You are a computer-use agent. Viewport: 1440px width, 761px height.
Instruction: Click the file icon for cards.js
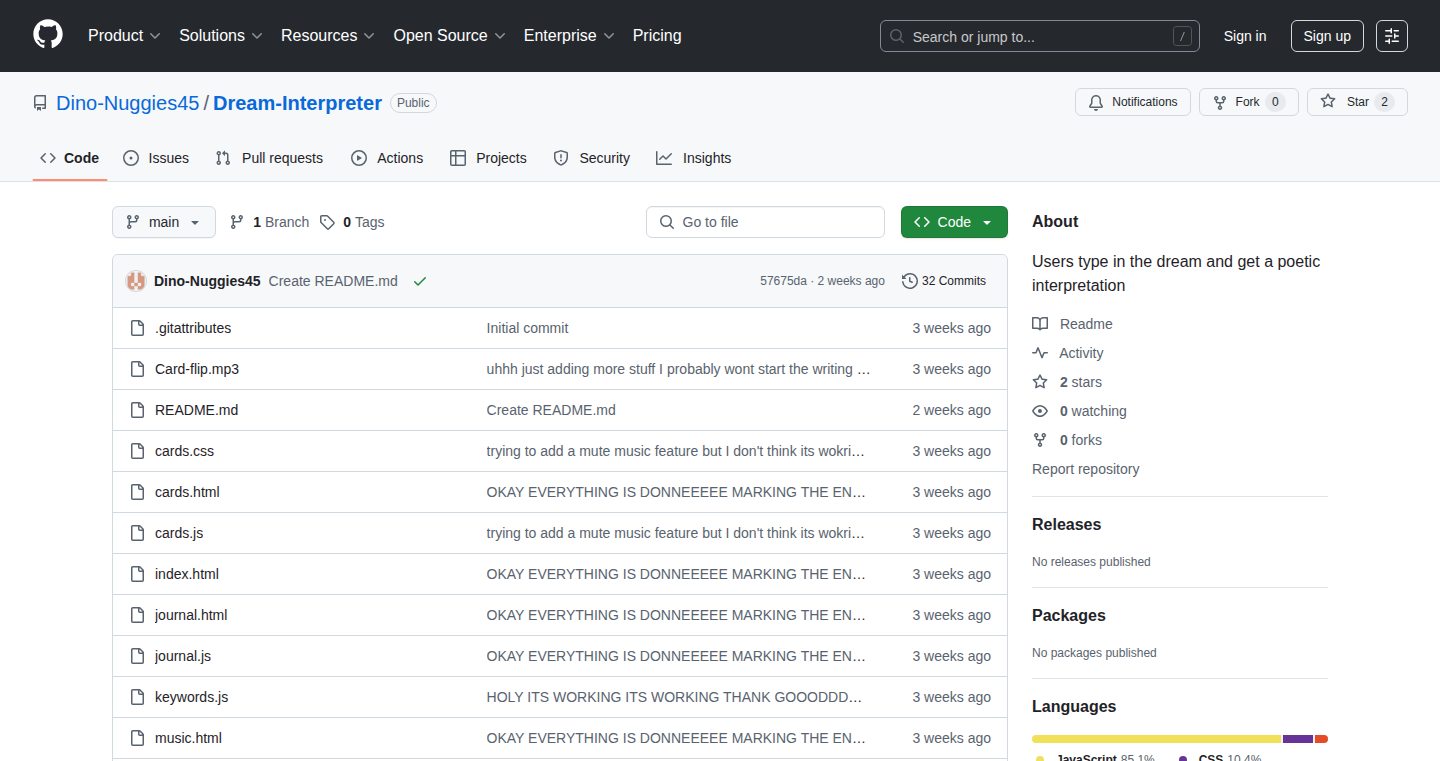coord(138,533)
